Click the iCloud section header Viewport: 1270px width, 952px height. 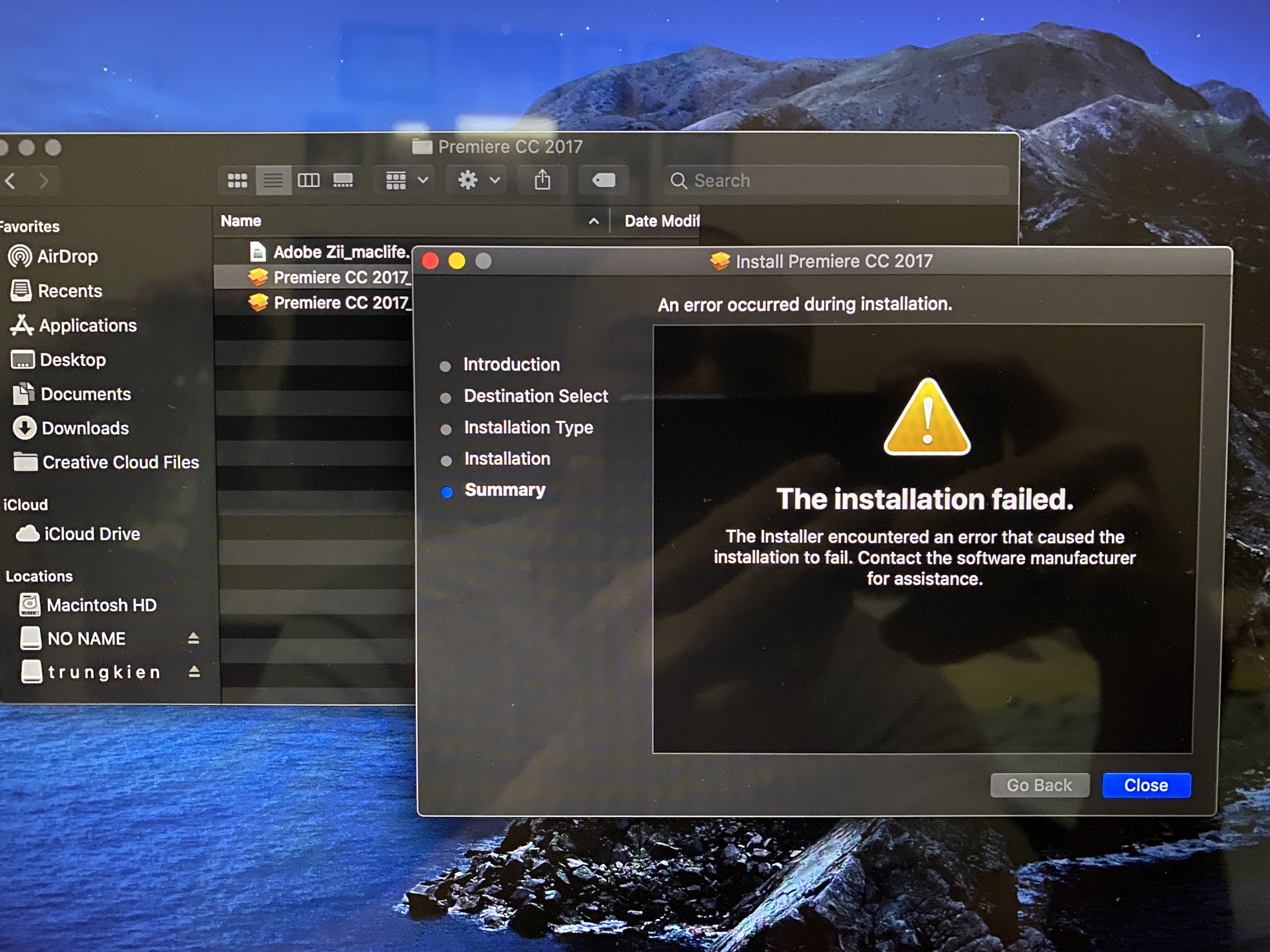pos(26,505)
